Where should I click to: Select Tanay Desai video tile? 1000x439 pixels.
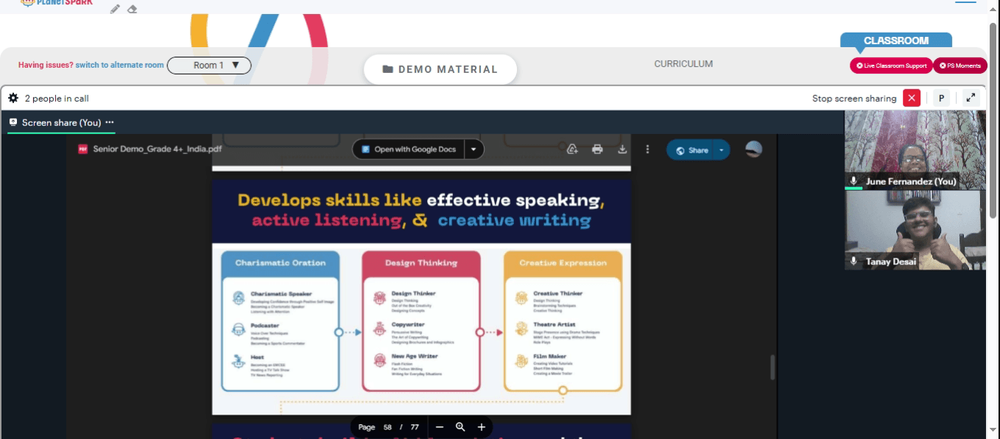(915, 230)
